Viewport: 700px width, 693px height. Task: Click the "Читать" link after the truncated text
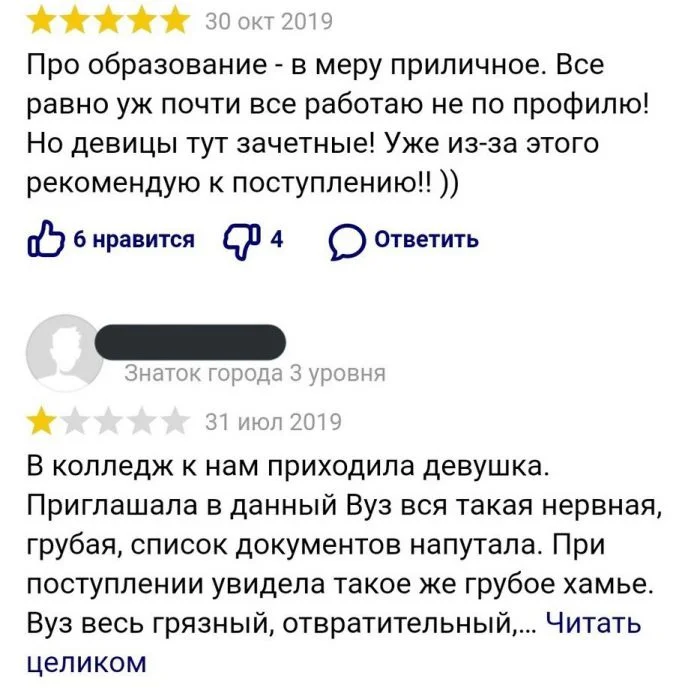point(593,624)
